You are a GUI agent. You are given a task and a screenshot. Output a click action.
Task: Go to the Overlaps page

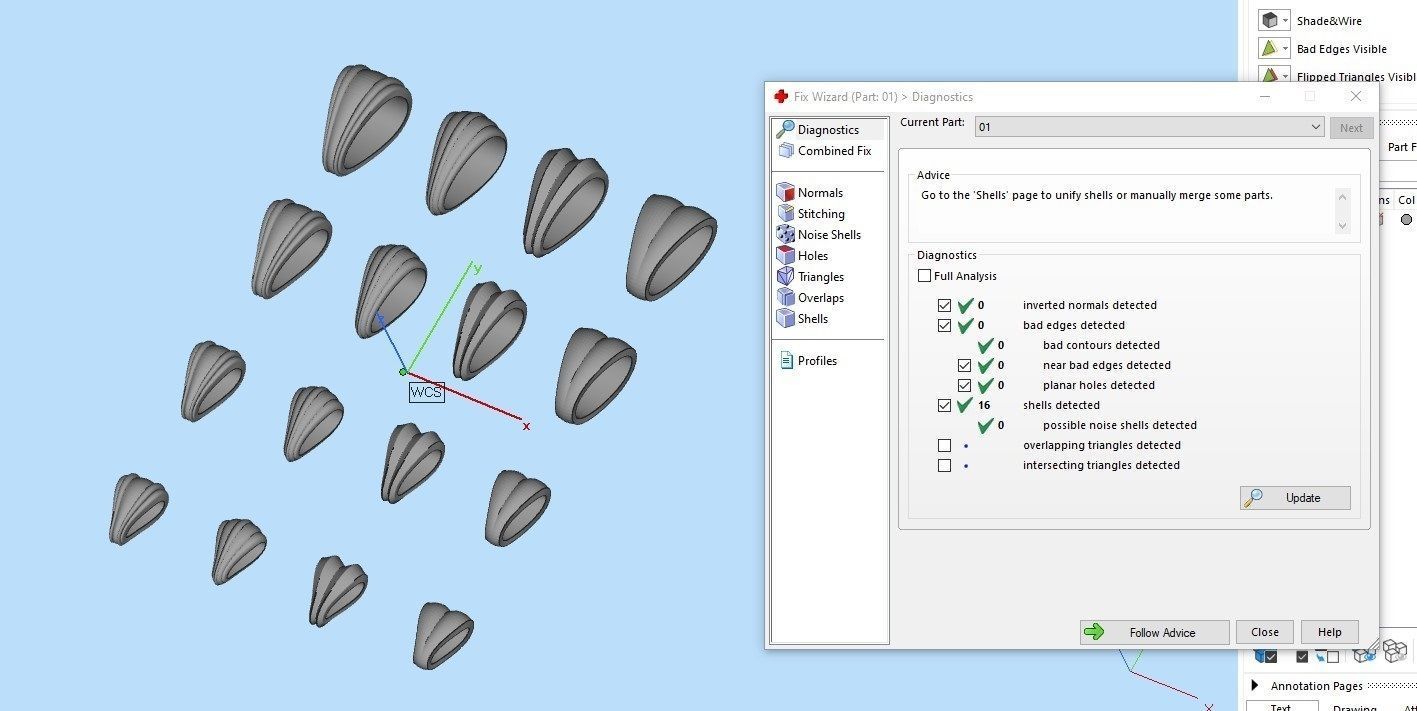pos(819,298)
